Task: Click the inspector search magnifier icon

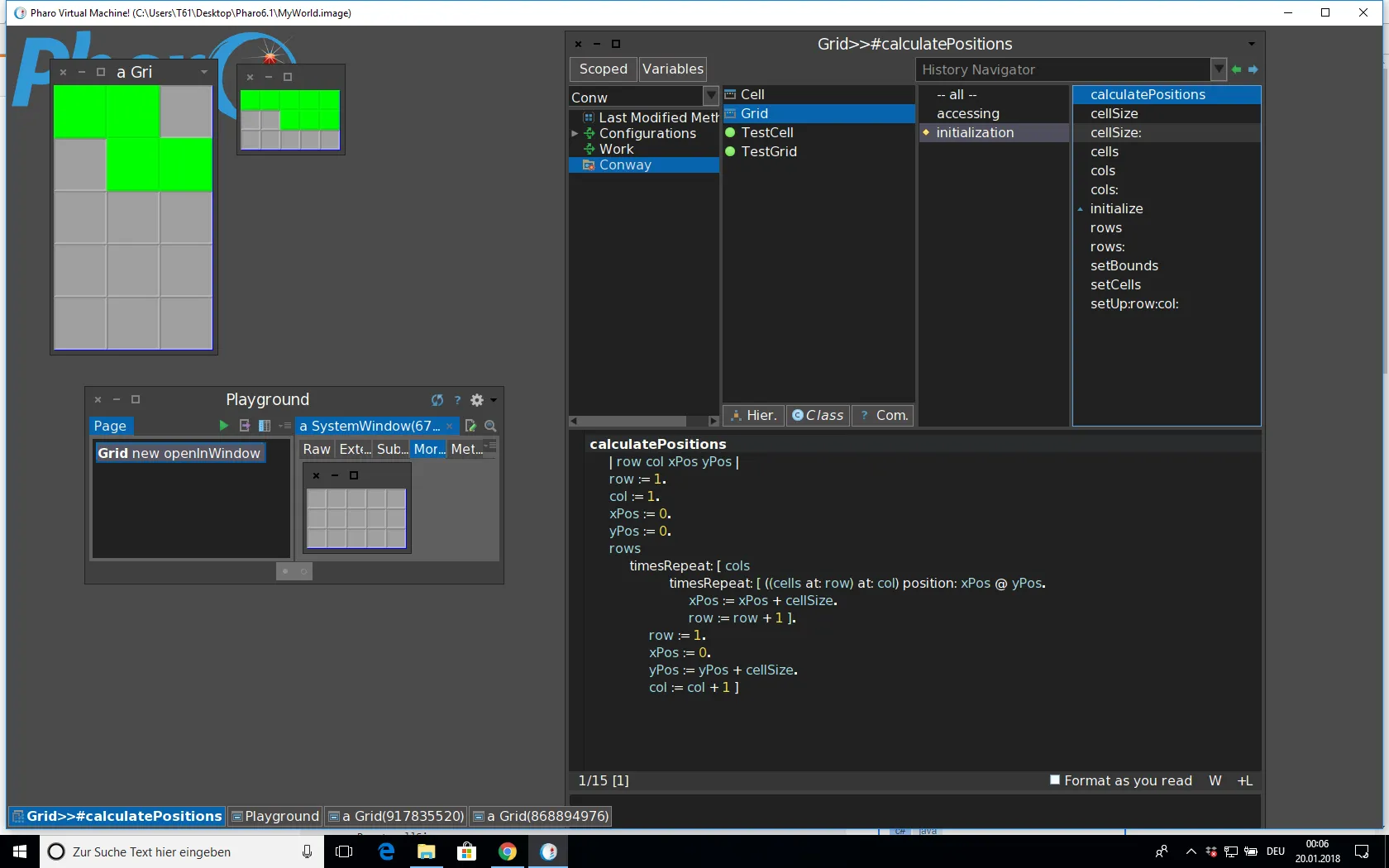Action: point(490,426)
